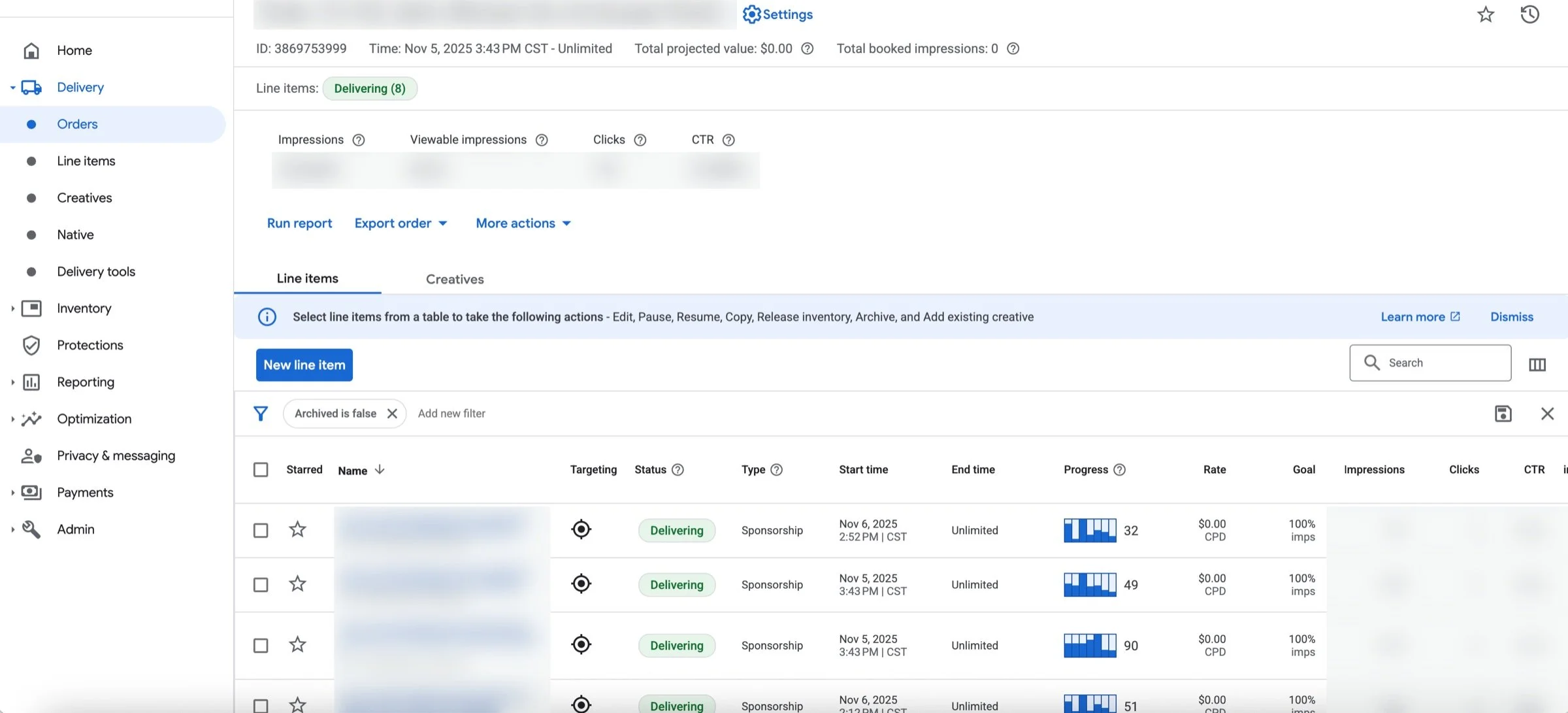Click help icon beside Clicks metric
1568x713 pixels.
(640, 140)
